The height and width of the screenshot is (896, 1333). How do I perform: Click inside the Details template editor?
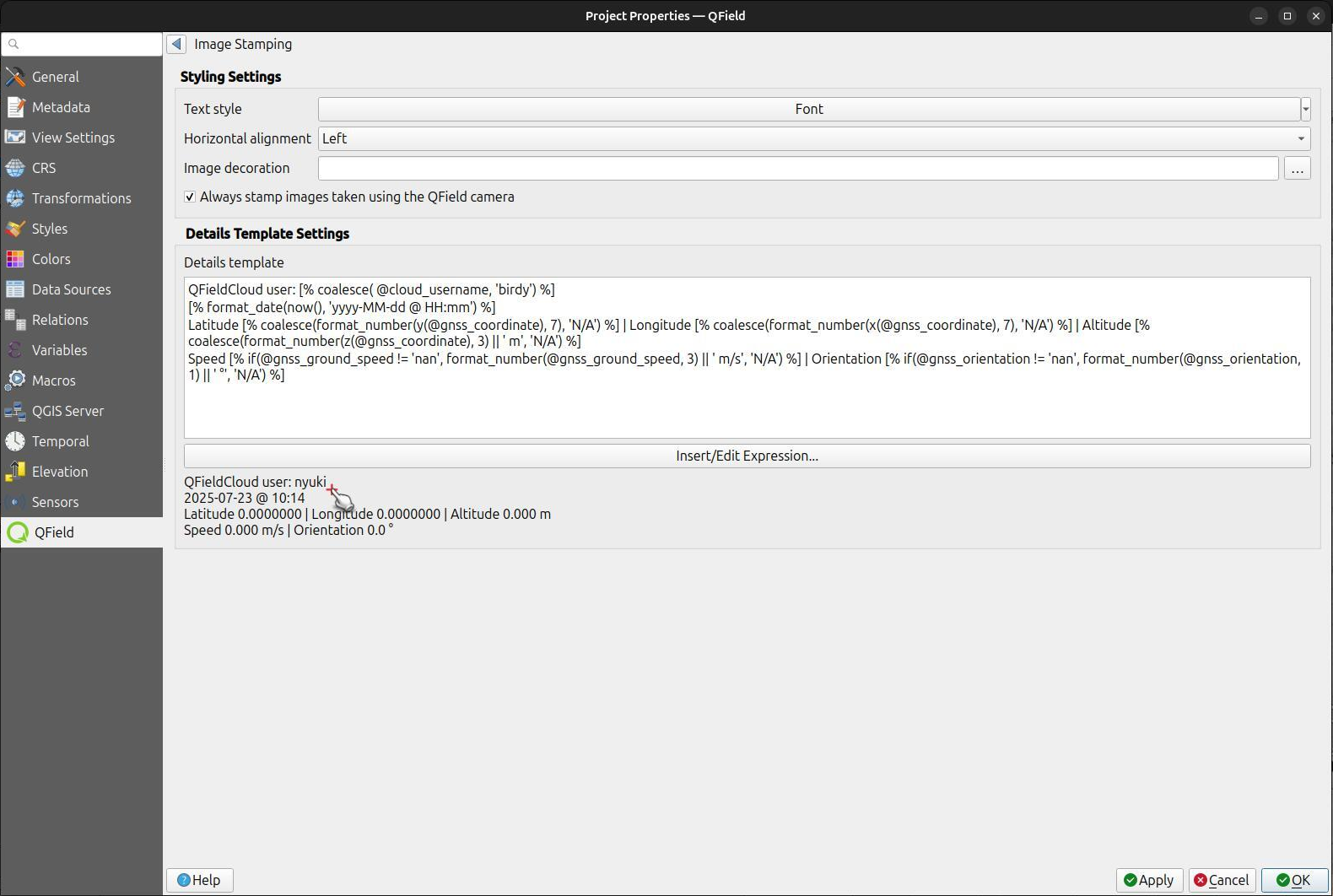coord(747,358)
